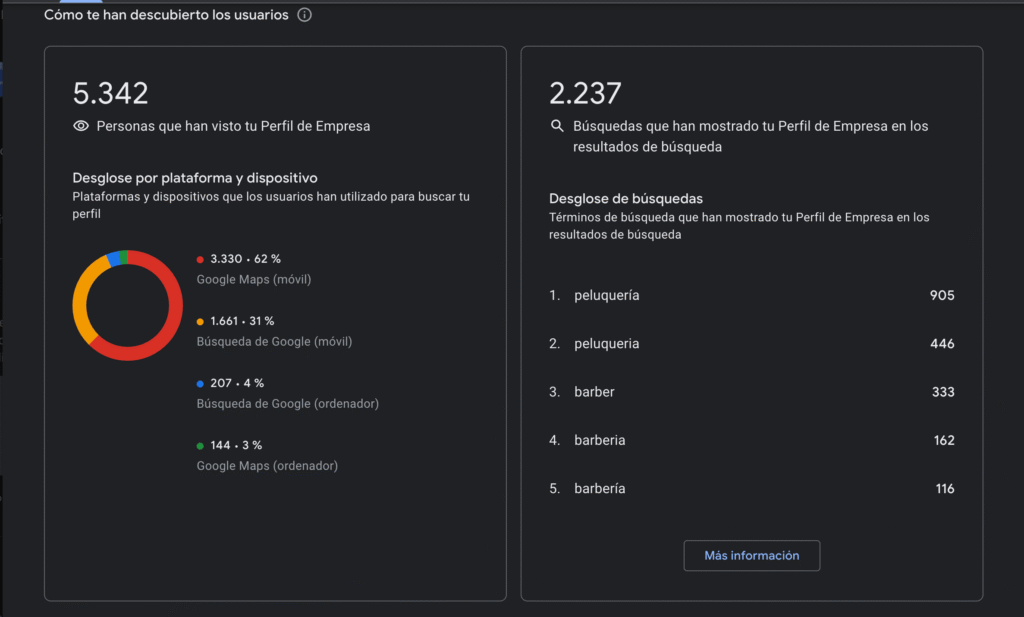Choose the second search term with 446 searches
The height and width of the screenshot is (617, 1024).
point(607,344)
